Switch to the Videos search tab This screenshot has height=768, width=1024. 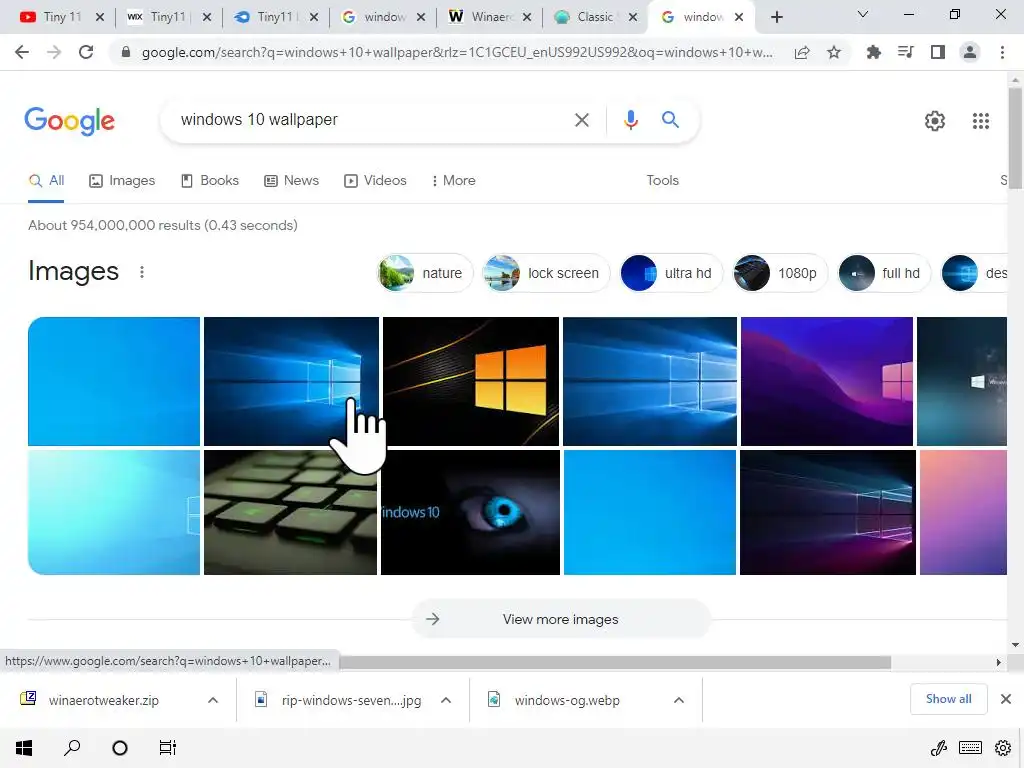(x=375, y=180)
